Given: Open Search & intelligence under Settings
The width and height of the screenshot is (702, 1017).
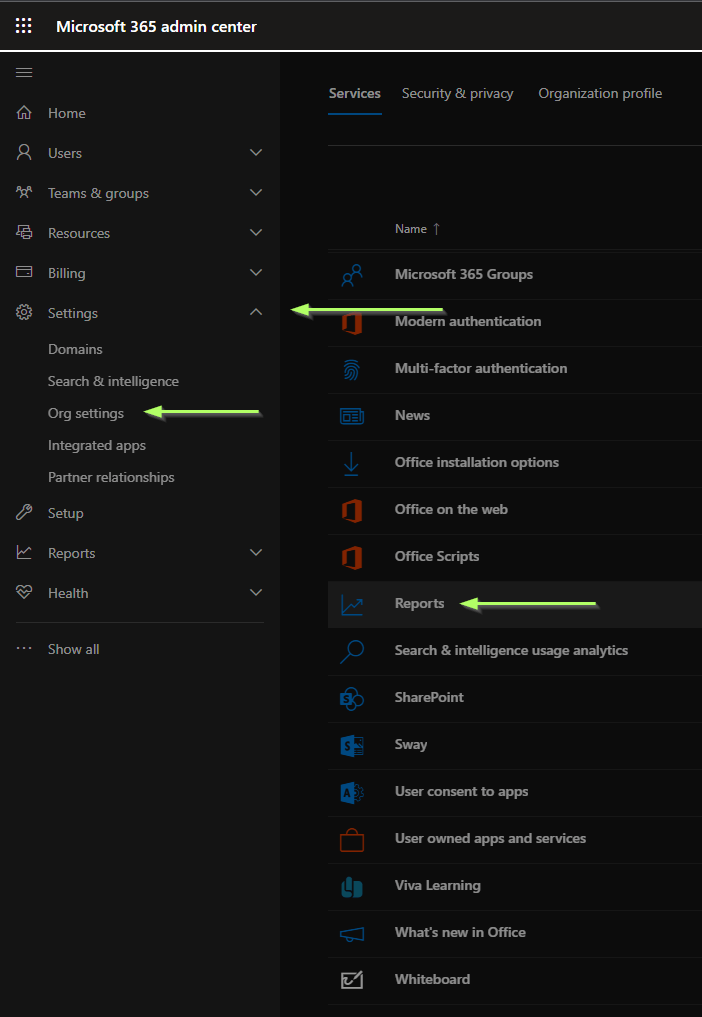Looking at the screenshot, I should point(114,381).
